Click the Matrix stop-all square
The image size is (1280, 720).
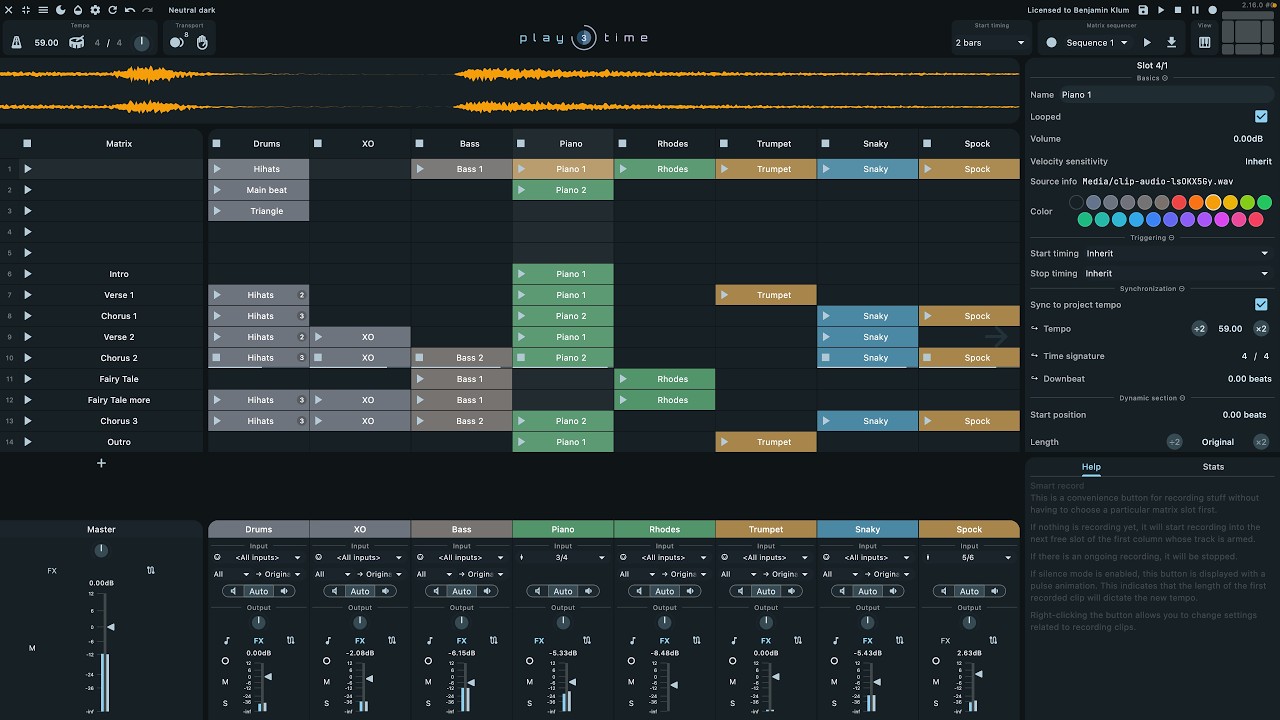tap(27, 144)
